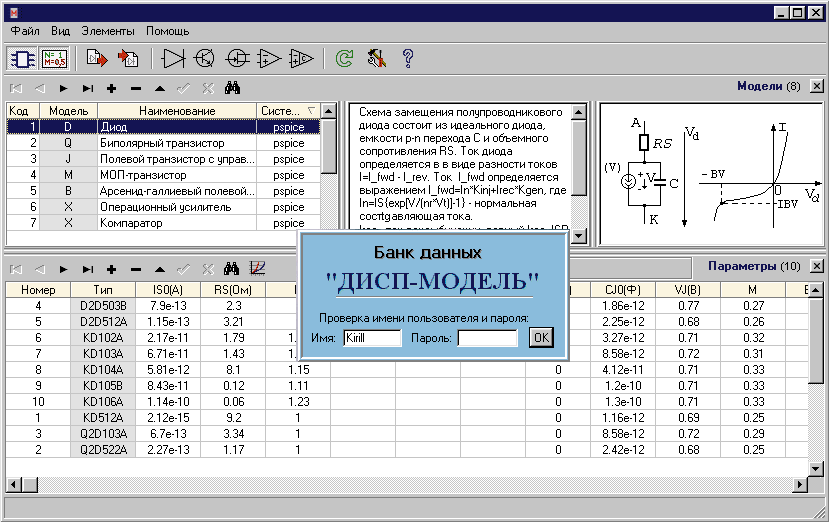Image resolution: width=829 pixels, height=522 pixels.
Task: Select the Компаратор row
Action: pyautogui.click(x=163, y=223)
